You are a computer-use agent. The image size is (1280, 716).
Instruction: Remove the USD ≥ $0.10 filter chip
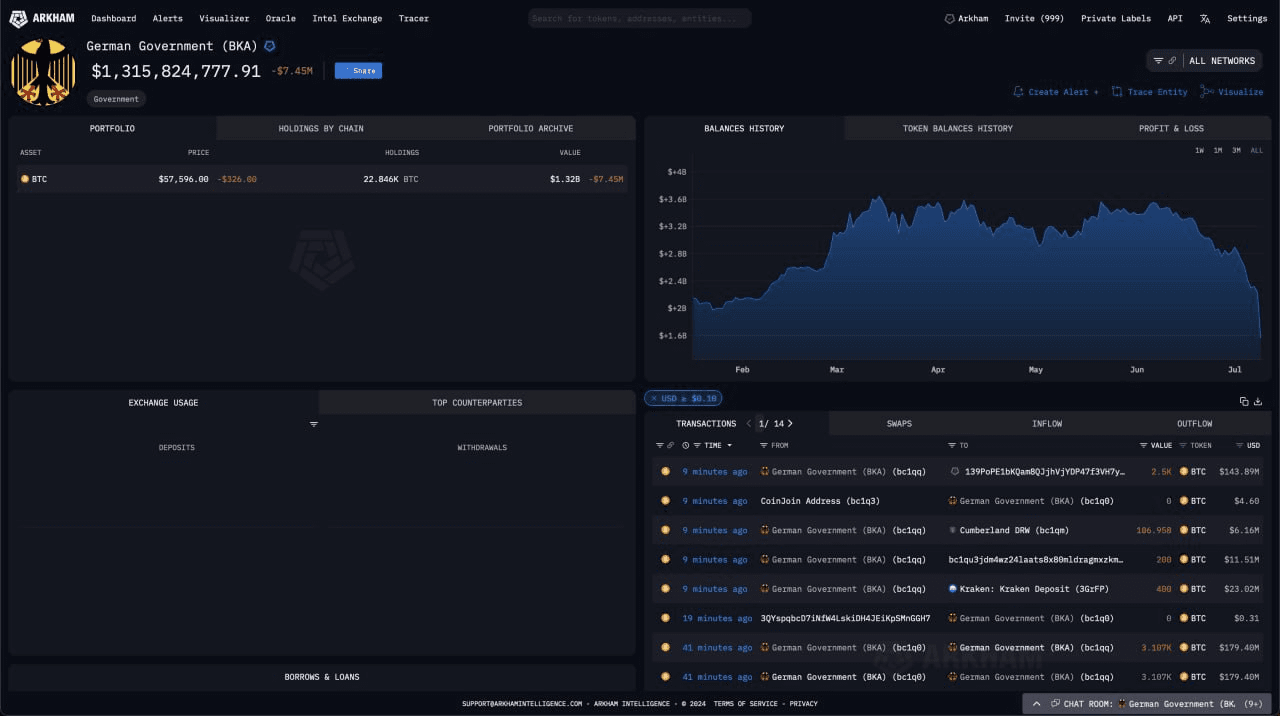(x=654, y=398)
